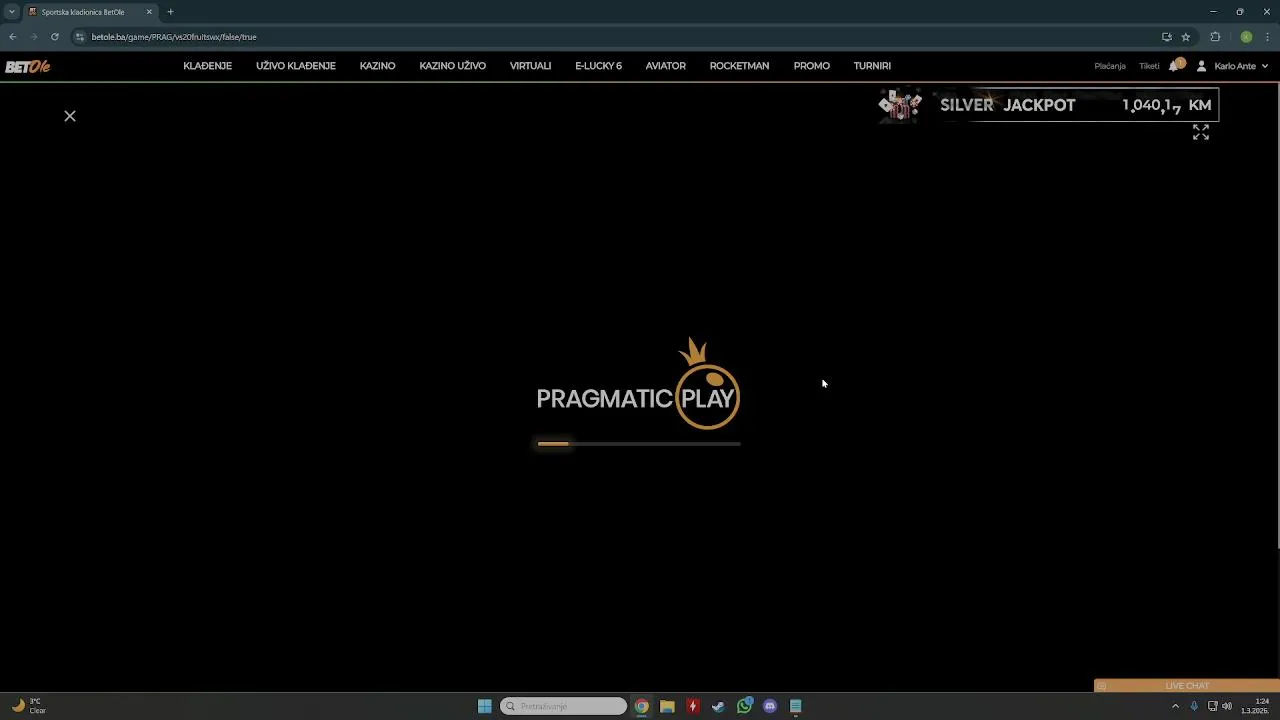
Task: Open the KAZINO section
Action: pos(377,66)
